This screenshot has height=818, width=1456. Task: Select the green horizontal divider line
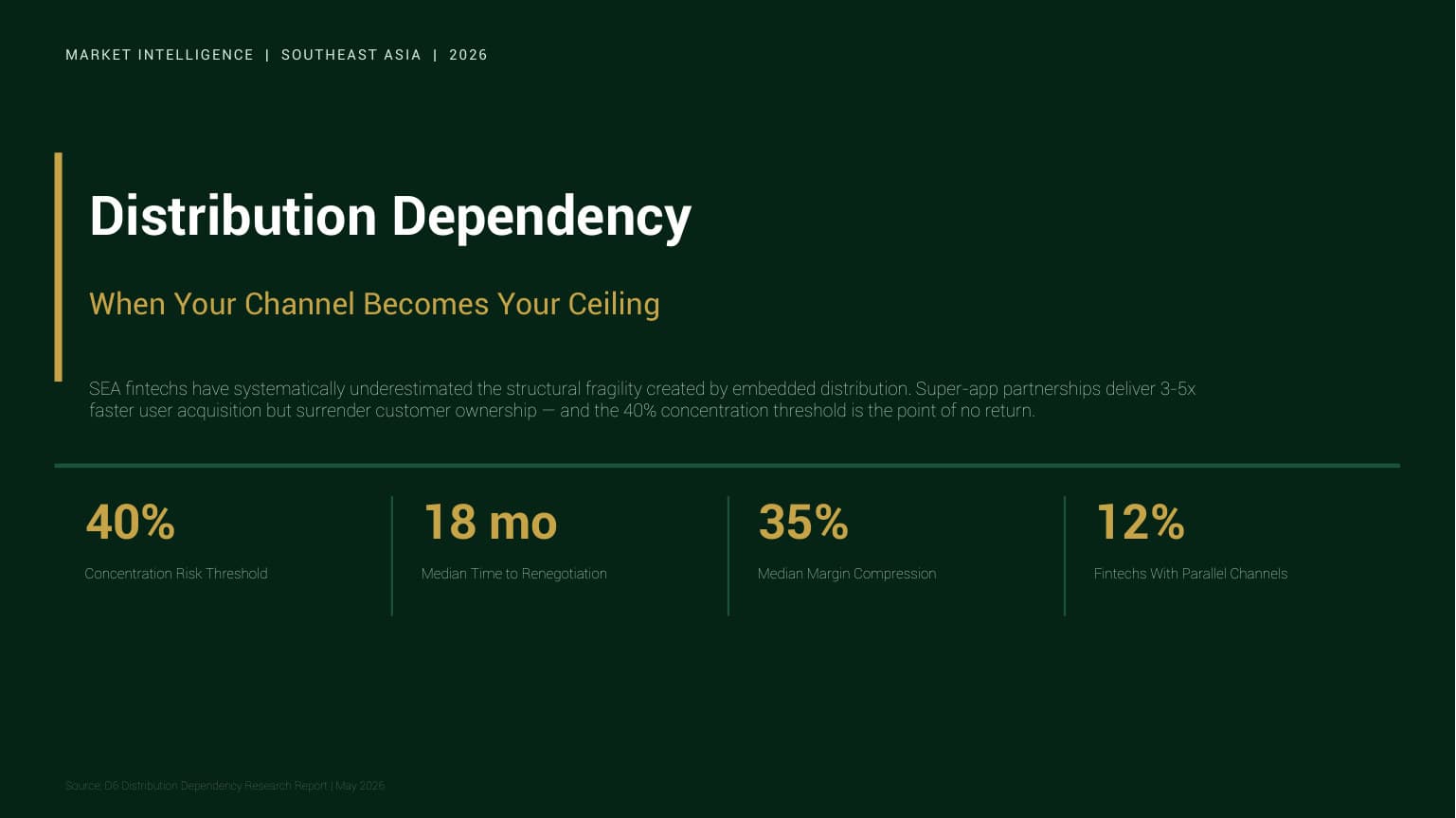tap(727, 466)
